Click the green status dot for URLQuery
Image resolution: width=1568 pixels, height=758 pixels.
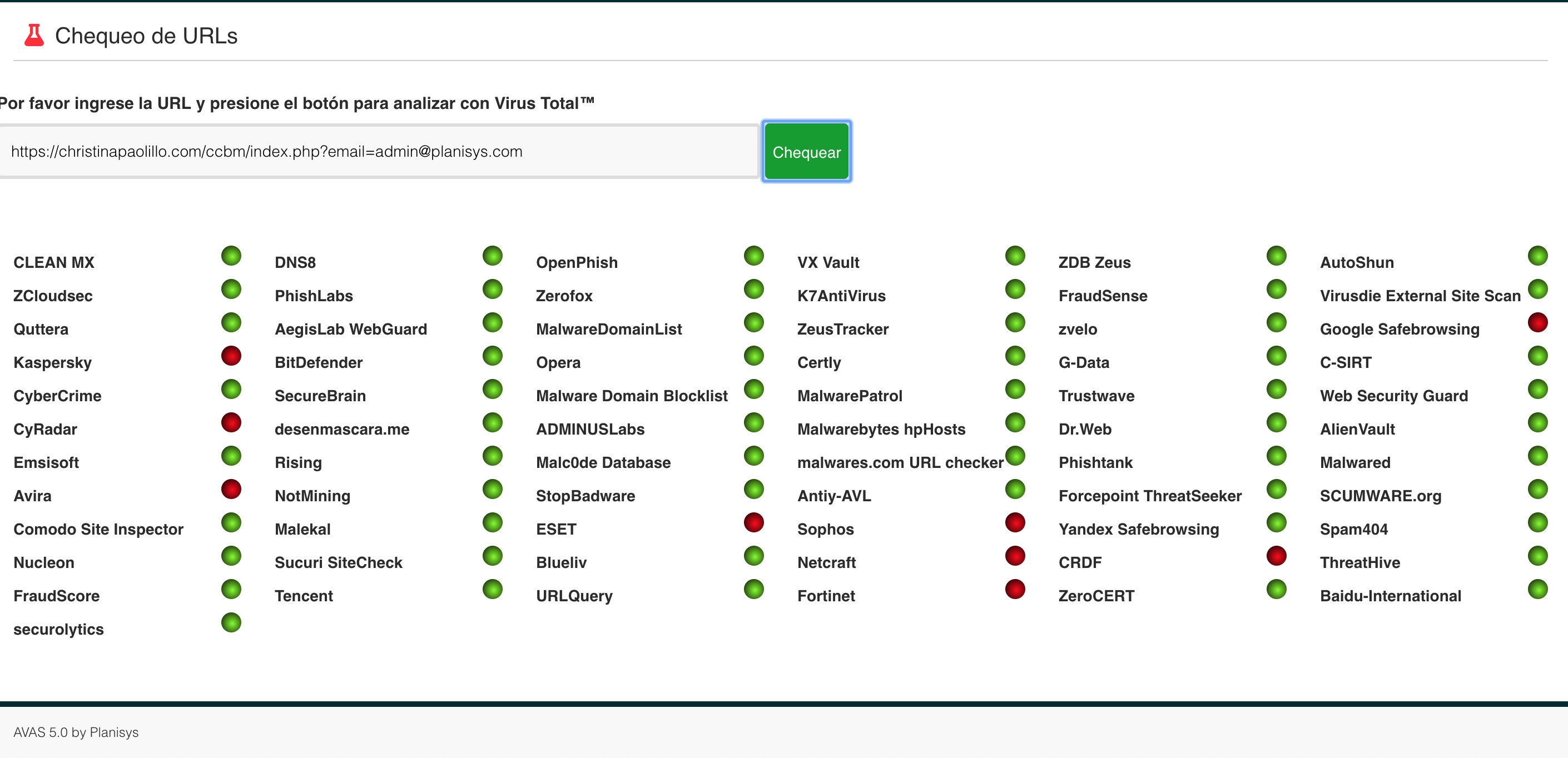(753, 589)
